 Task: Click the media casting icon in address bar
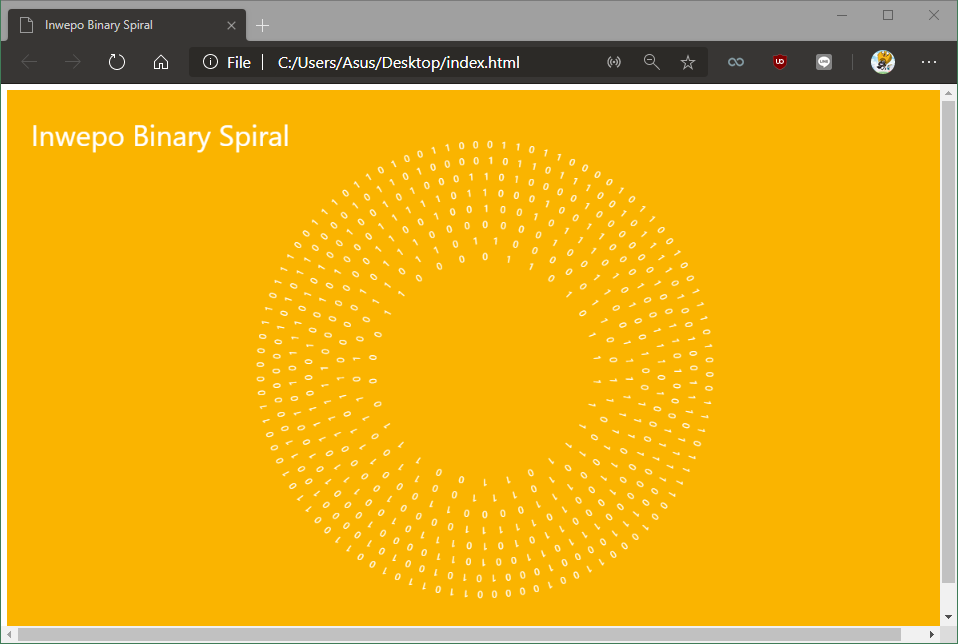[x=614, y=62]
